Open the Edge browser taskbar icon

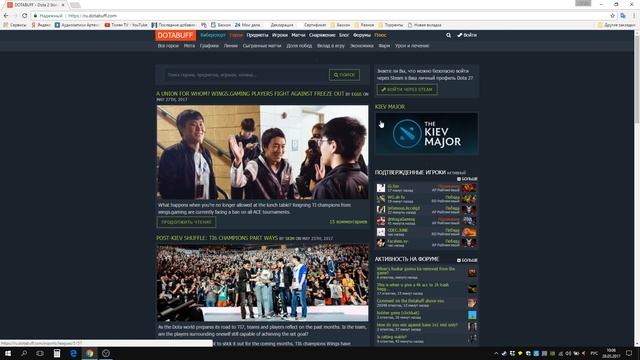pyautogui.click(x=73, y=353)
